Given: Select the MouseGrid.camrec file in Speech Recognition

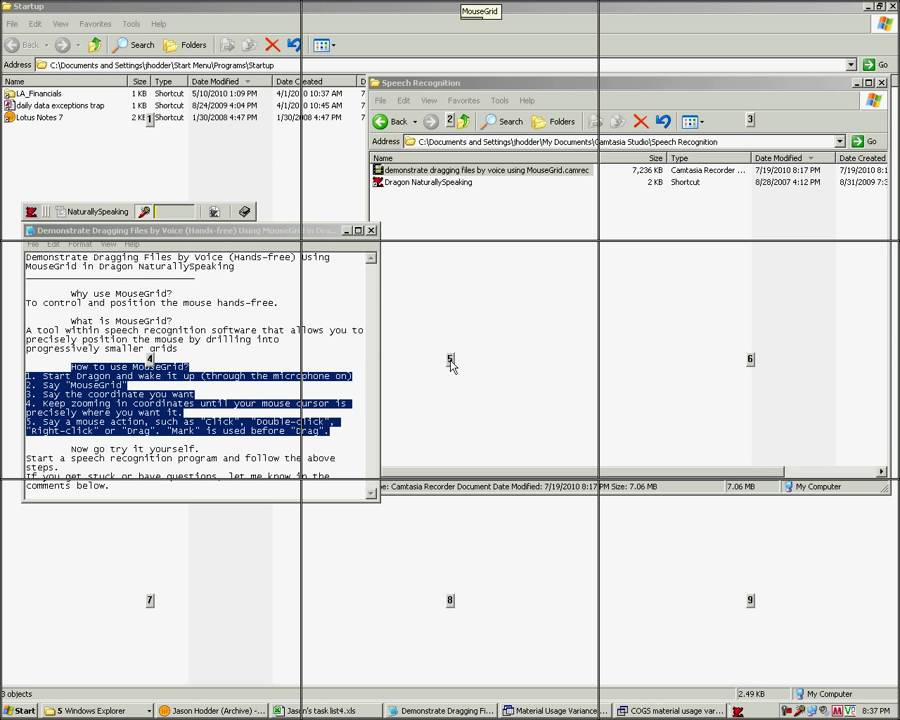Looking at the screenshot, I should [481, 171].
